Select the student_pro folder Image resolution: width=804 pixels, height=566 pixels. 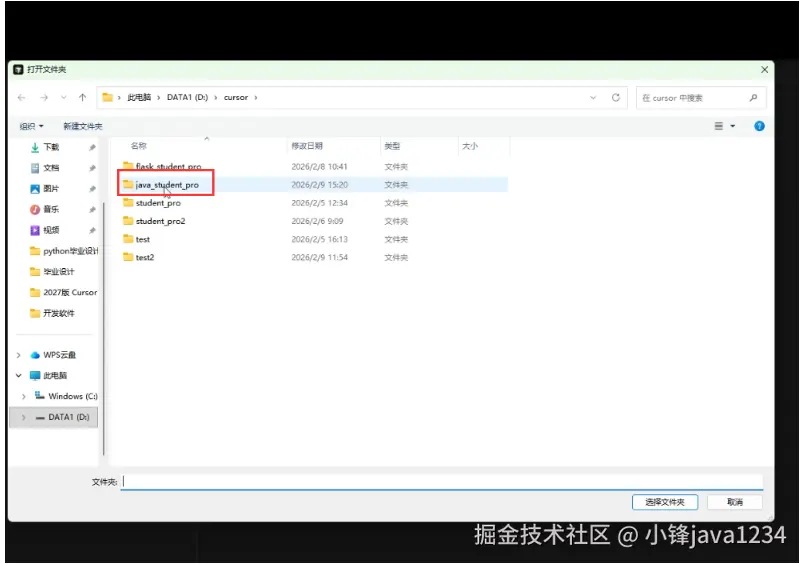coord(158,203)
